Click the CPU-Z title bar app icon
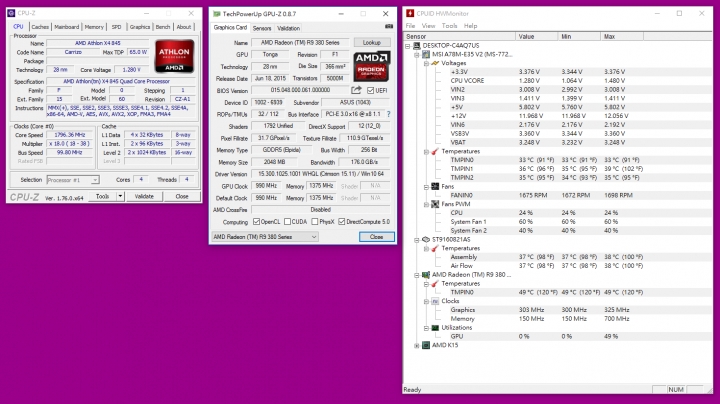Viewport: 720px width, 404px height. [11, 13]
